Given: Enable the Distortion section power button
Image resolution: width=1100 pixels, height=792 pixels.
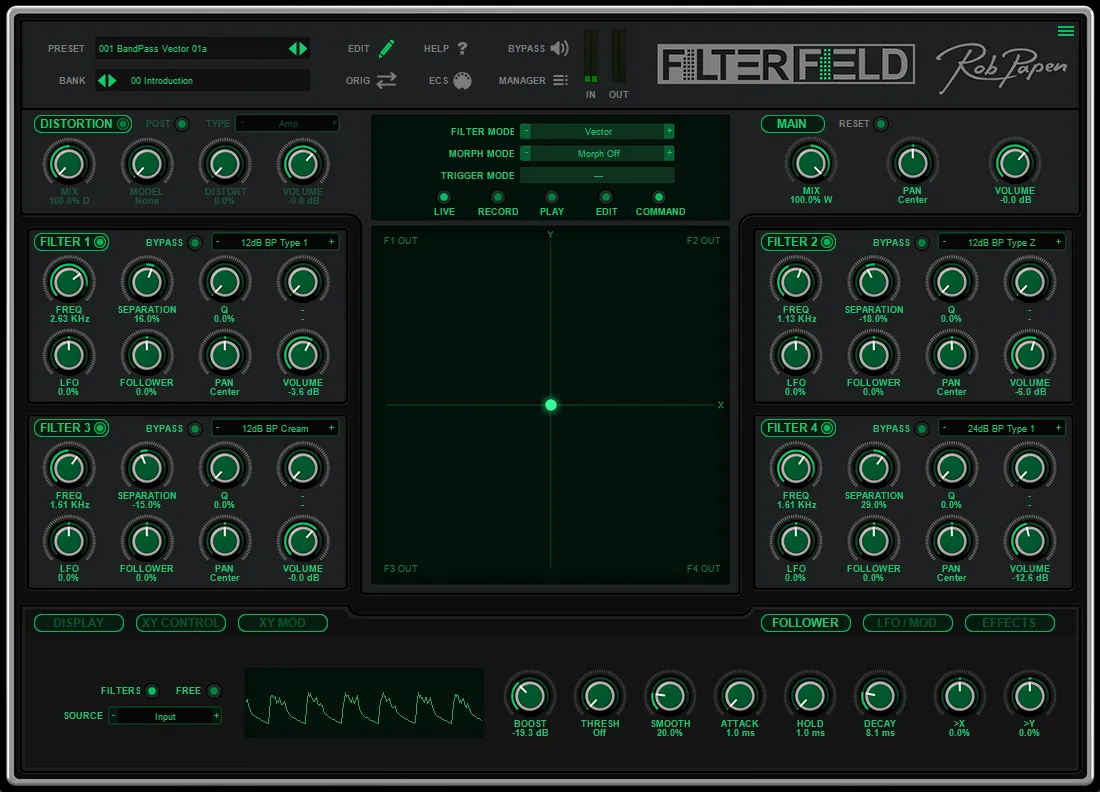Looking at the screenshot, I should click(x=123, y=124).
